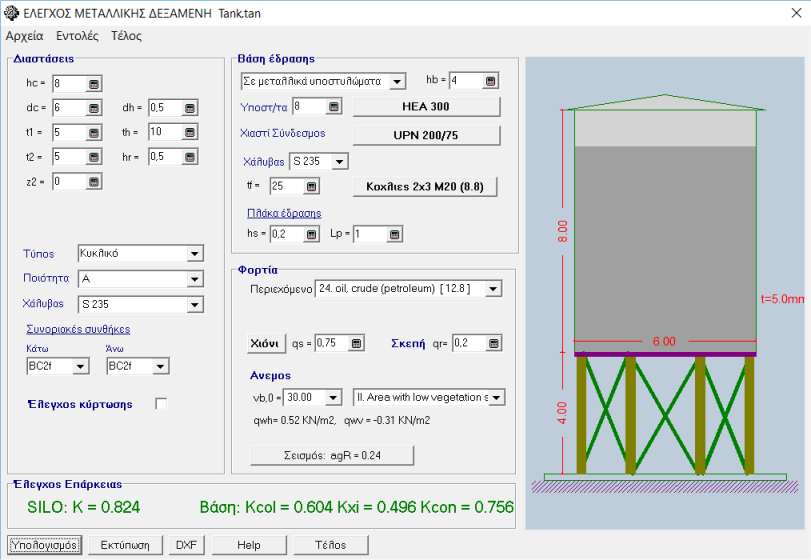Click the calculator icon for hb field
This screenshot has width=811, height=560.
[x=491, y=81]
